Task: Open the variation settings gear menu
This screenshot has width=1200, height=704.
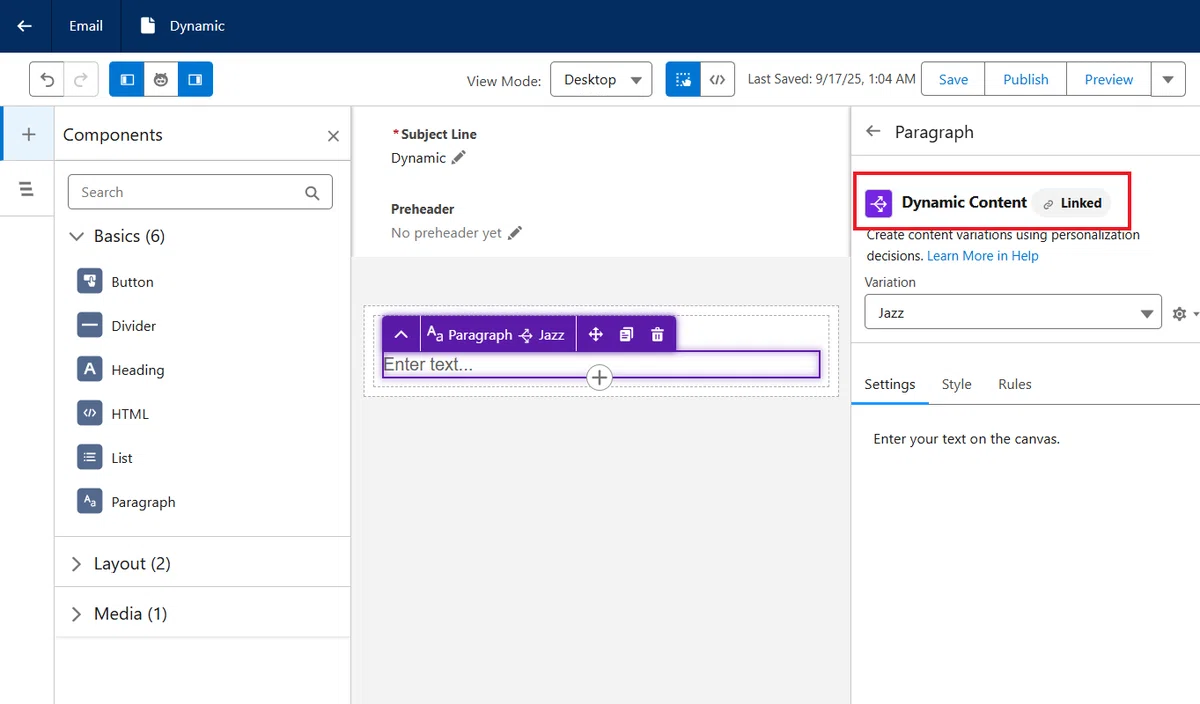Action: (x=1184, y=314)
